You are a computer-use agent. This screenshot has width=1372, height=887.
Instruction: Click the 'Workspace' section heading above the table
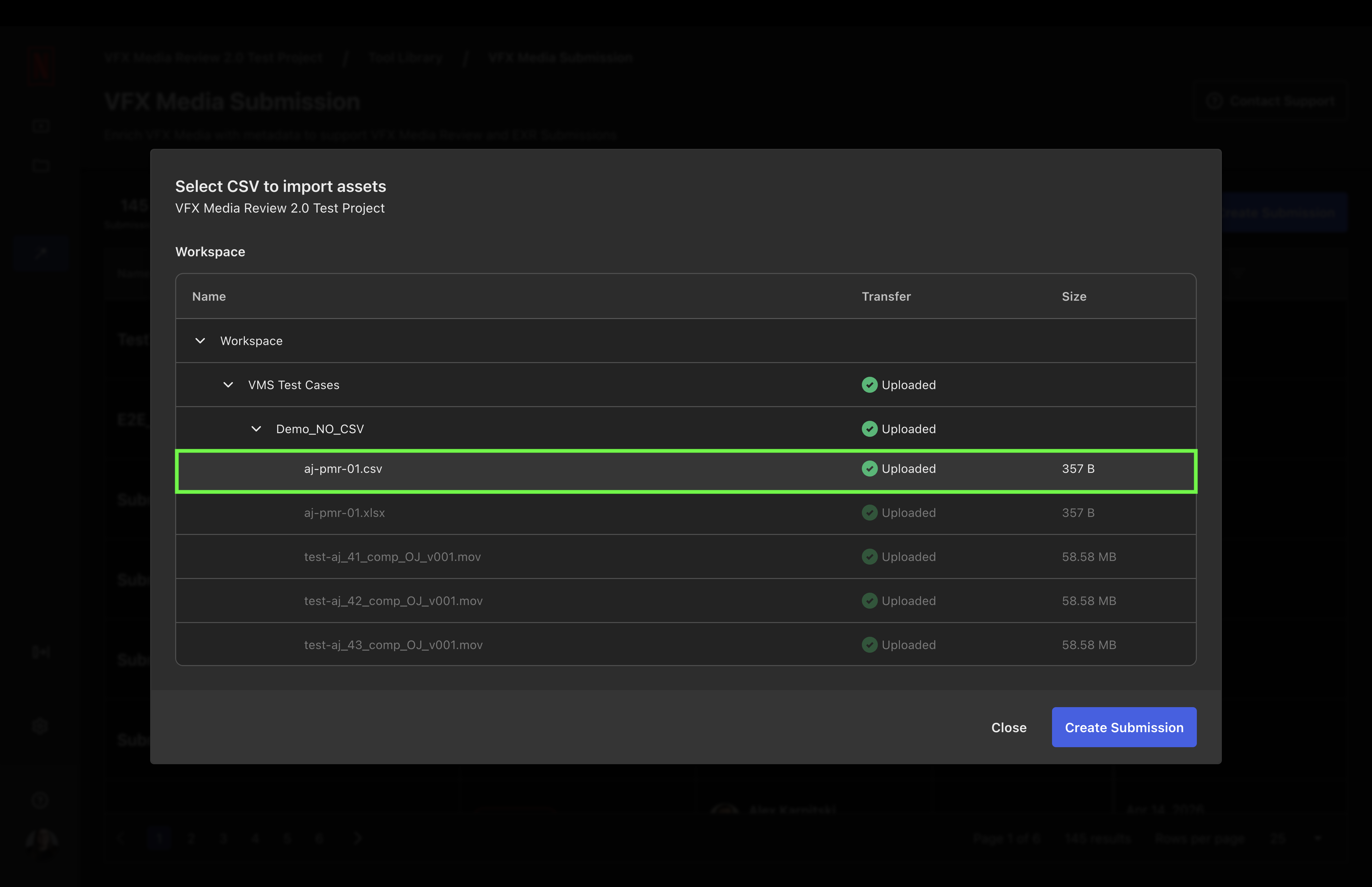pyautogui.click(x=210, y=252)
